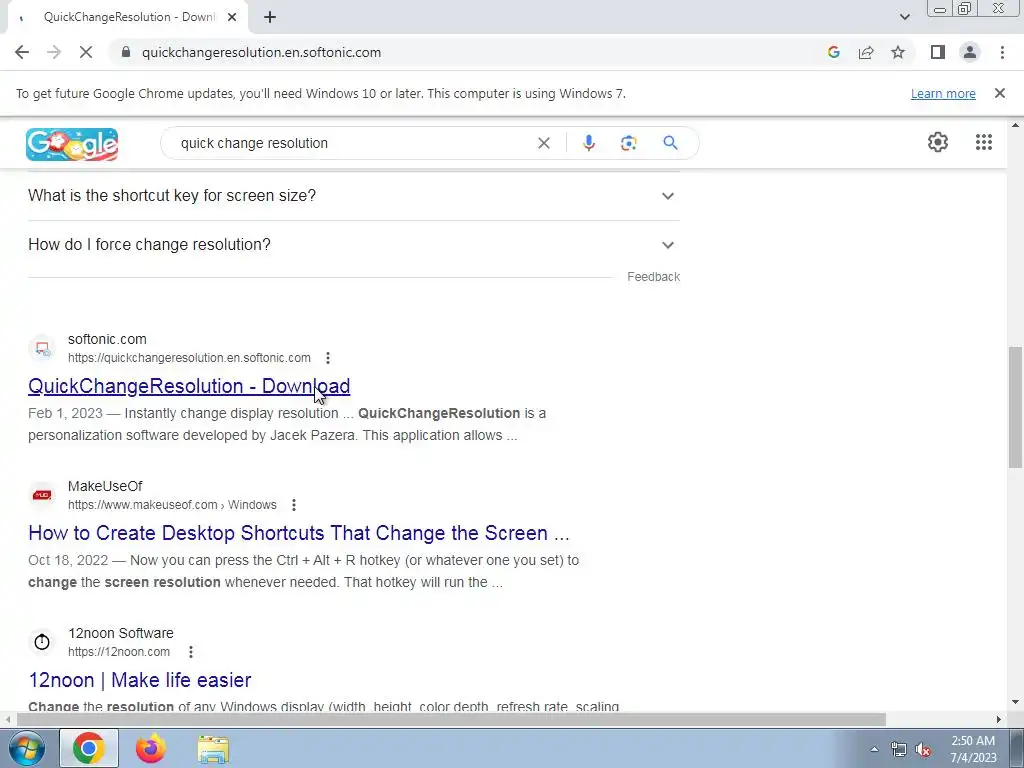Expand shortcut key for screen size question
Viewport: 1024px width, 768px height.
[x=353, y=195]
